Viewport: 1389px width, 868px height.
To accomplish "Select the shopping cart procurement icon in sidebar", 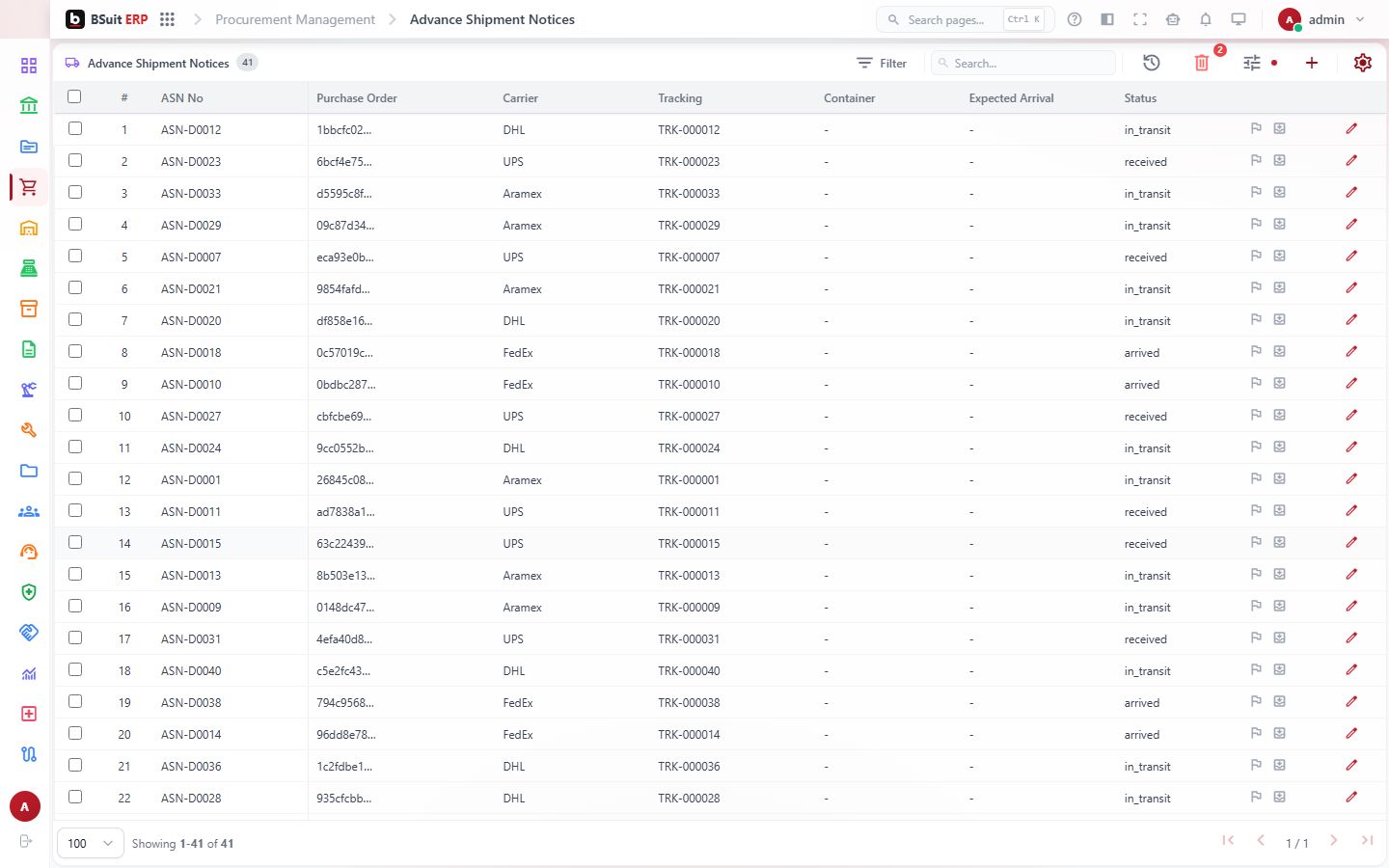I will pos(29,187).
